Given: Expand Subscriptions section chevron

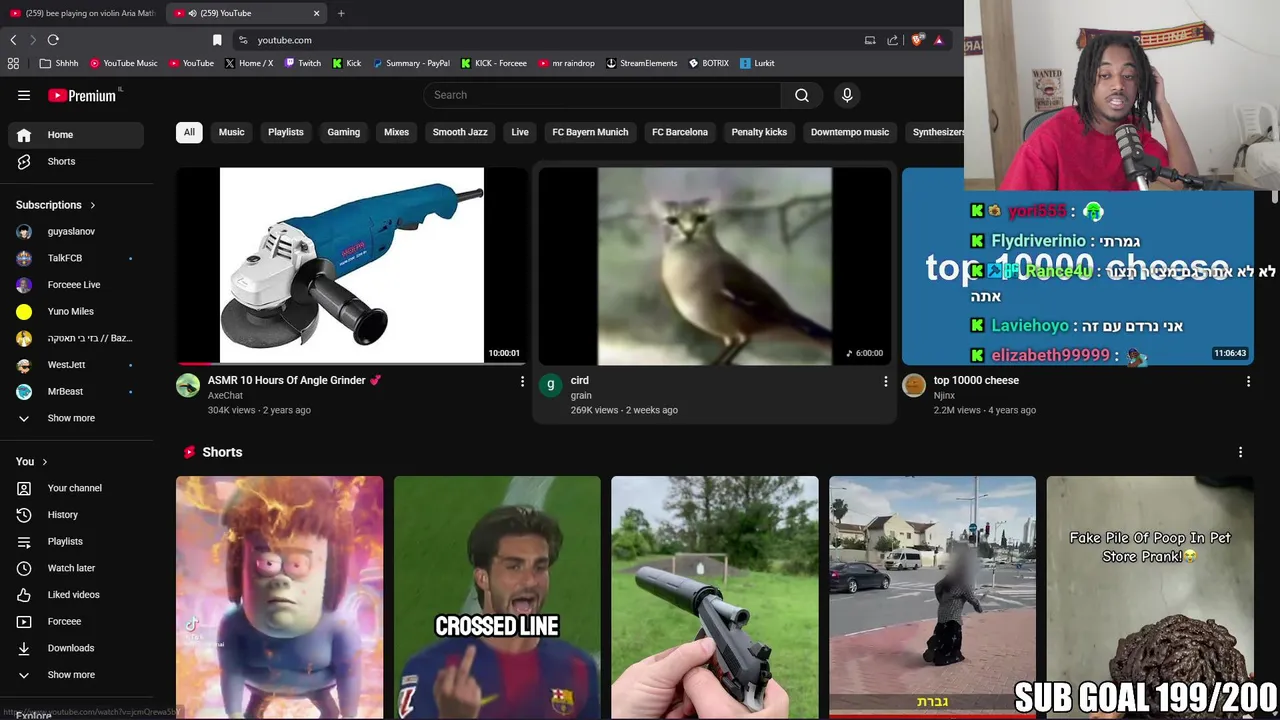Looking at the screenshot, I should 92,205.
